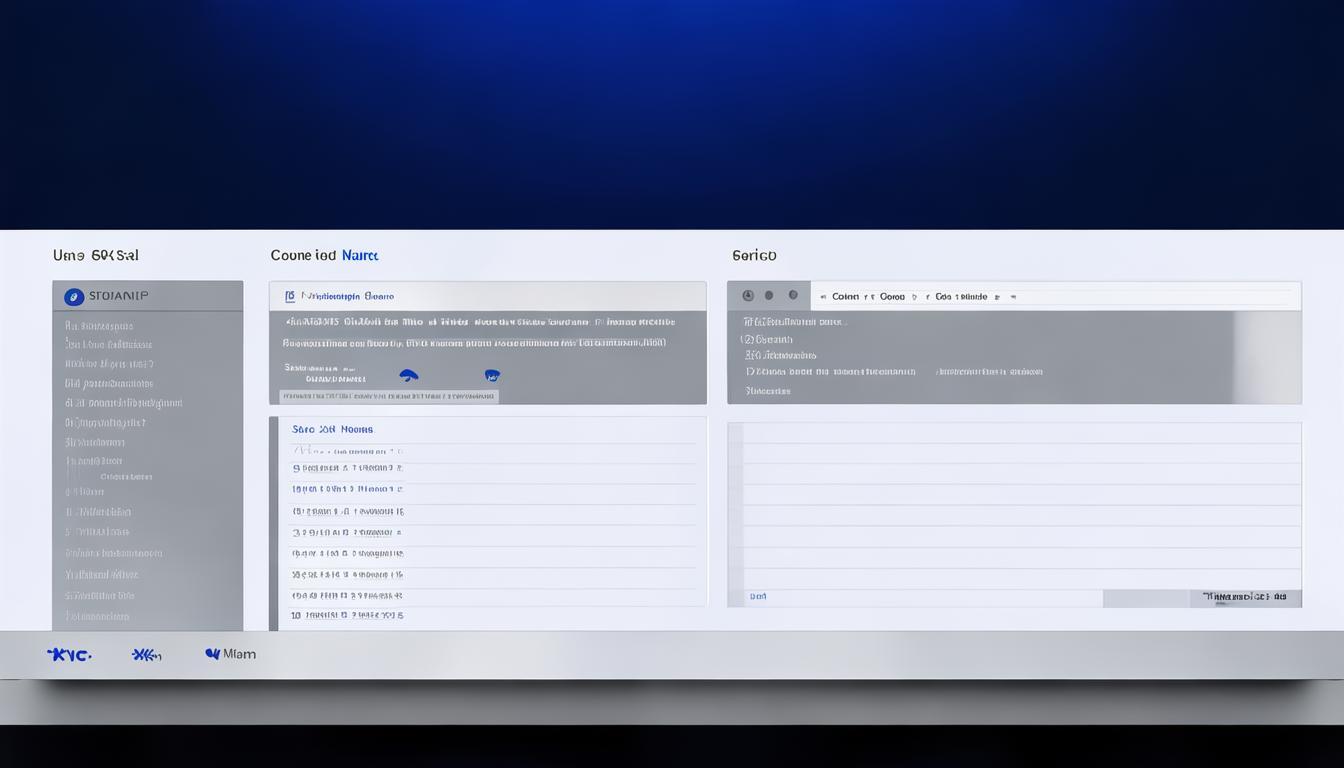Viewport: 1344px width, 768px height.
Task: Open the blue KYC logo in bottom bar
Action: click(x=69, y=655)
